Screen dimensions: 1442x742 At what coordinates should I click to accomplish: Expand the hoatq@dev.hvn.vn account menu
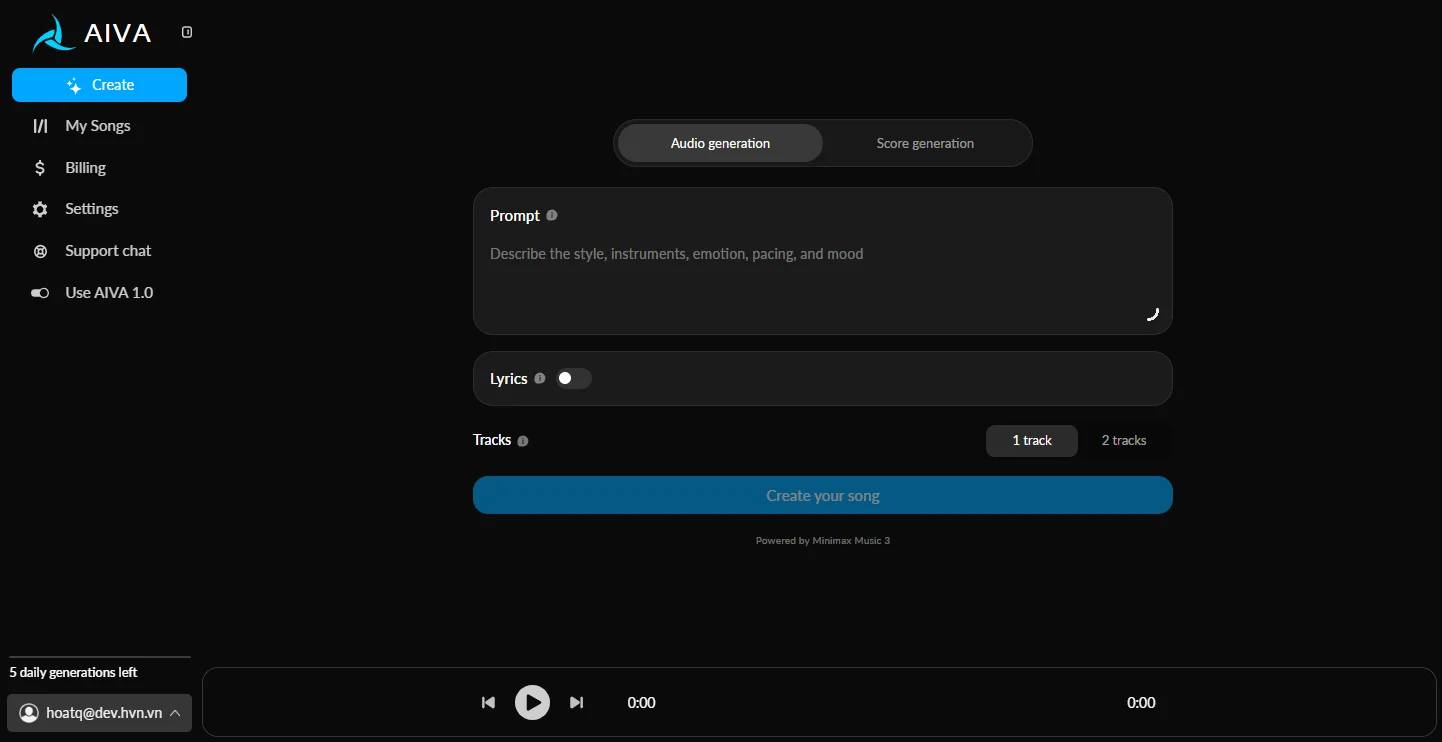pyautogui.click(x=99, y=713)
